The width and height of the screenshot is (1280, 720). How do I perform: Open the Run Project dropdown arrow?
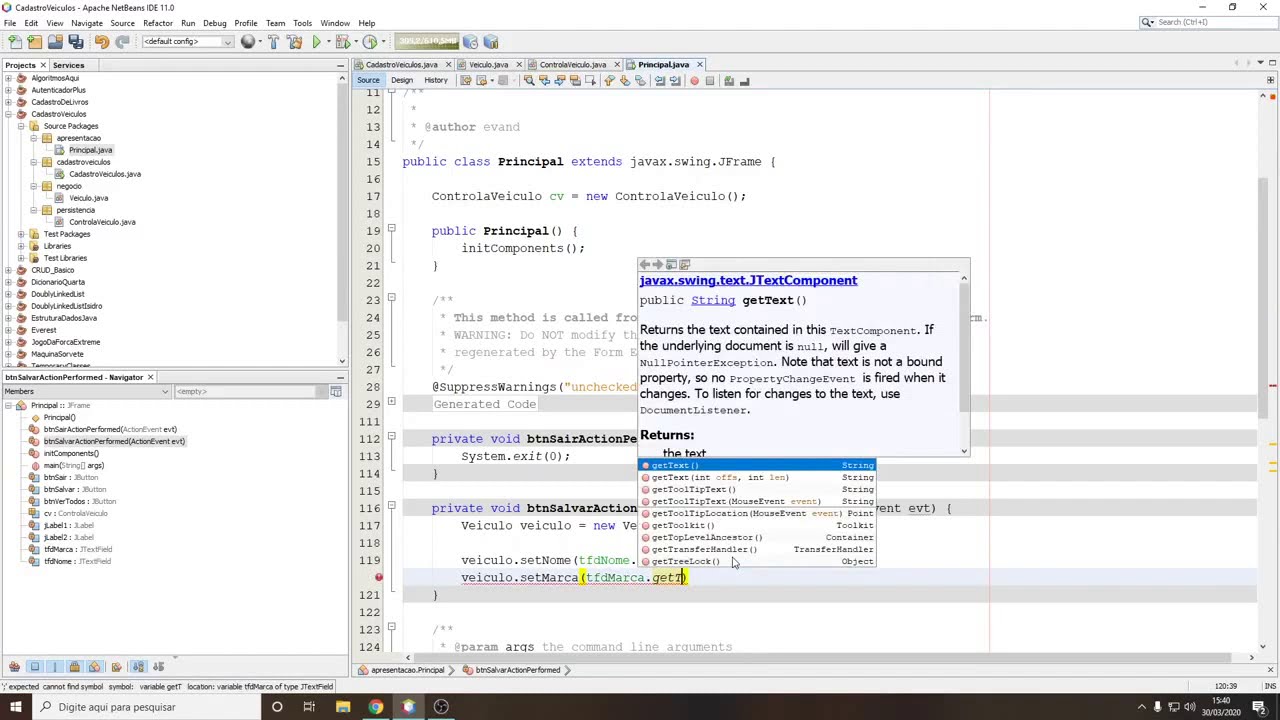[329, 42]
